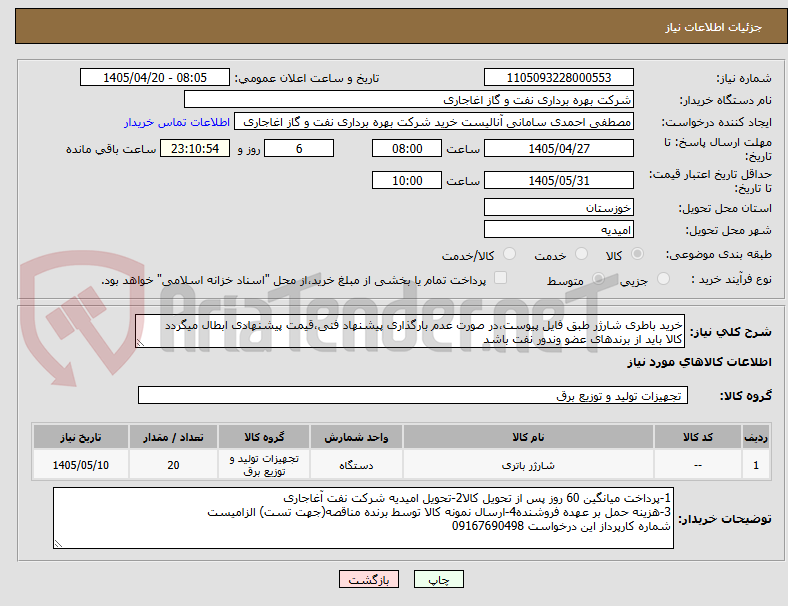The height and width of the screenshot is (606, 788).
Task: Click the unit cell دستگاه
Action: click(x=356, y=465)
